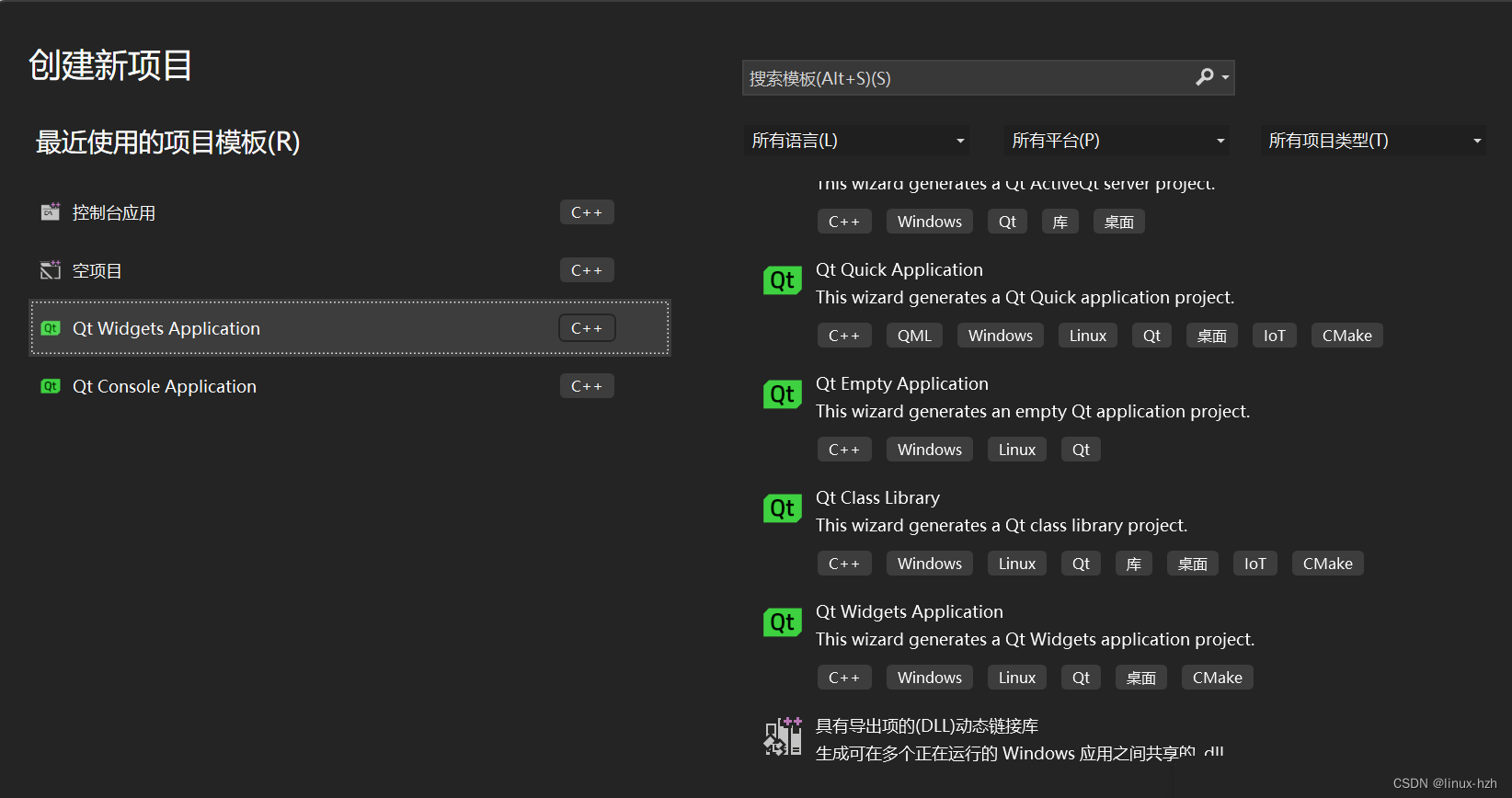Open the 所有项目类型(T) project type dropdown
Screen dimensions: 1512x798
[1373, 141]
